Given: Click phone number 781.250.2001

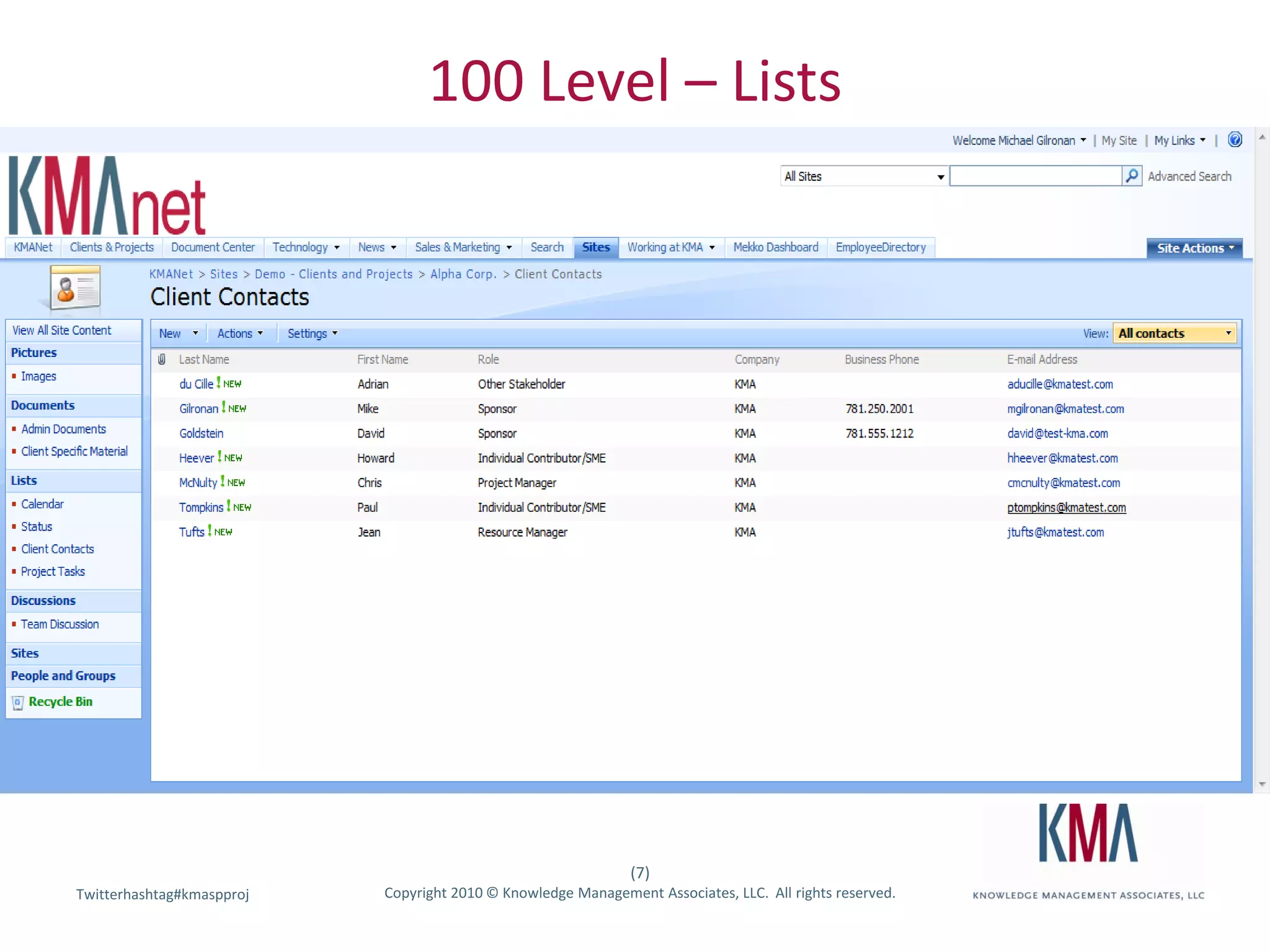Looking at the screenshot, I should [x=879, y=409].
